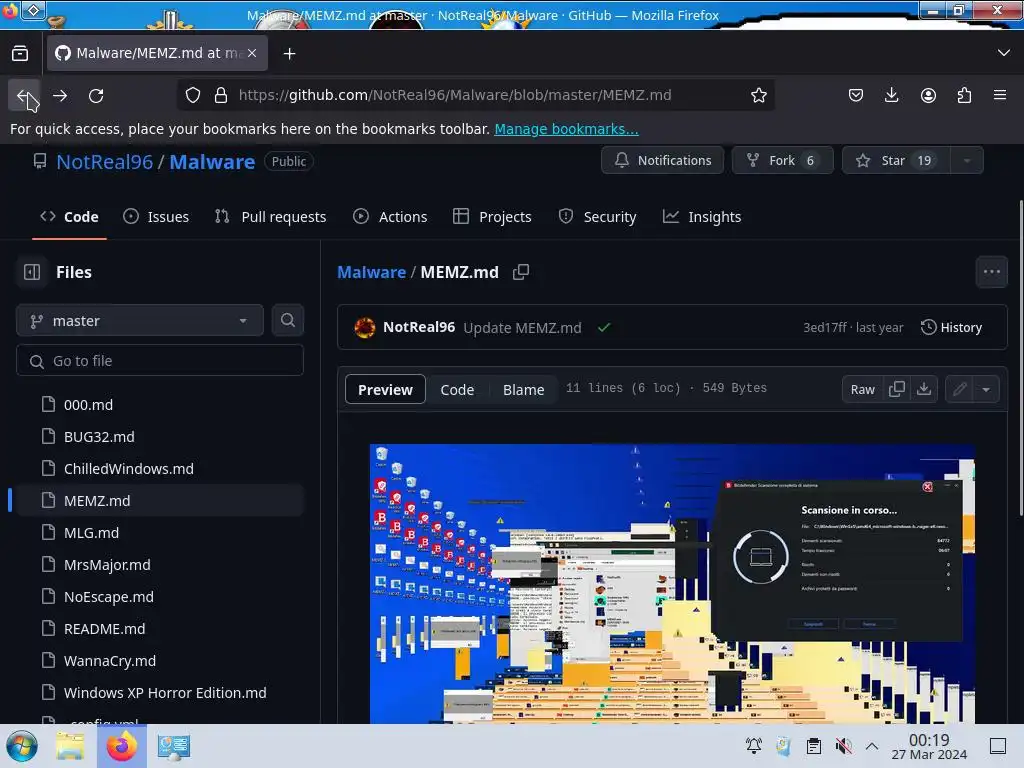Image resolution: width=1024 pixels, height=768 pixels.
Task: Click the Notifications button
Action: 662,161
